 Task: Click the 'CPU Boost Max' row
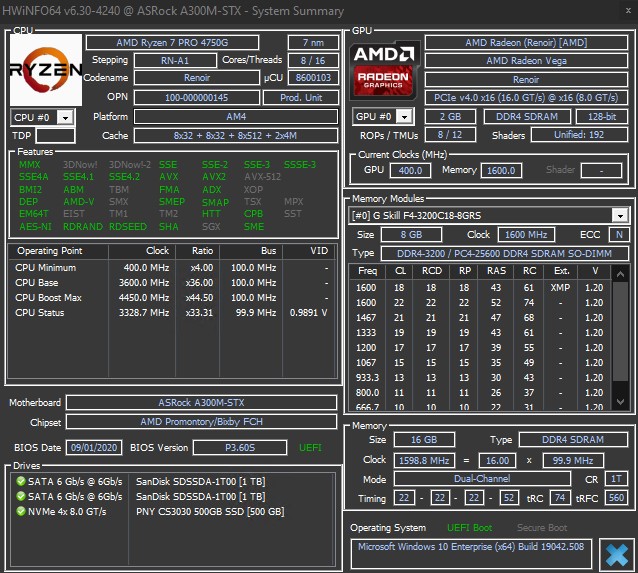tap(172, 298)
